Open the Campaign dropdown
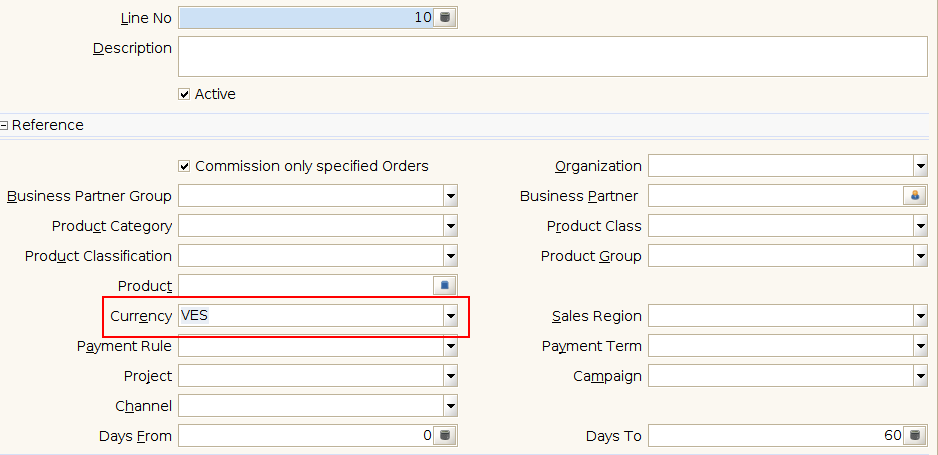The image size is (938, 455). 921,376
